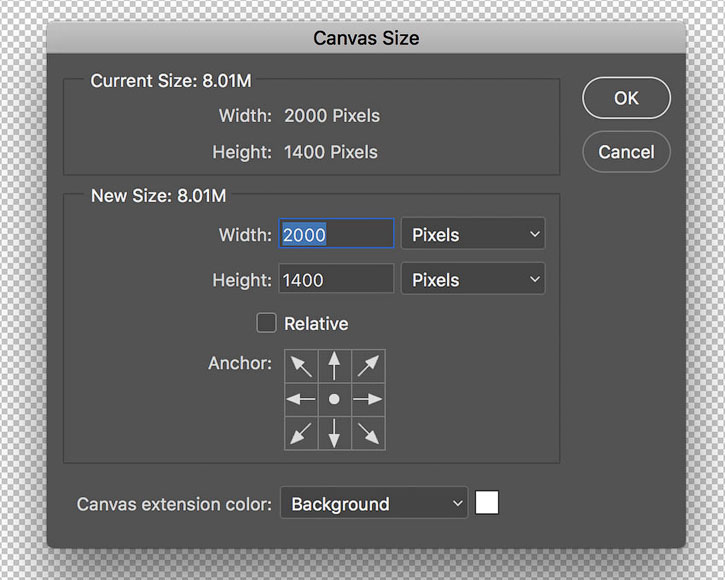Set anchor to top-left arrow
This screenshot has width=725, height=580.
(x=301, y=366)
